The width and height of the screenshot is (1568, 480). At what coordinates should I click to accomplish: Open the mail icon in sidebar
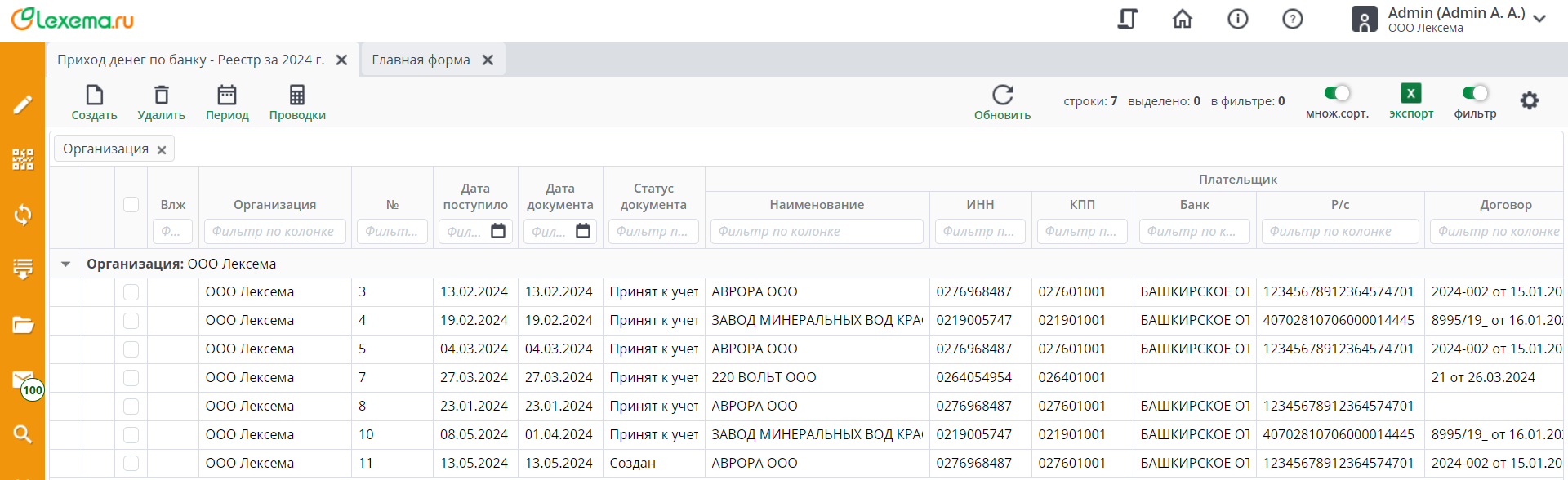[x=23, y=380]
